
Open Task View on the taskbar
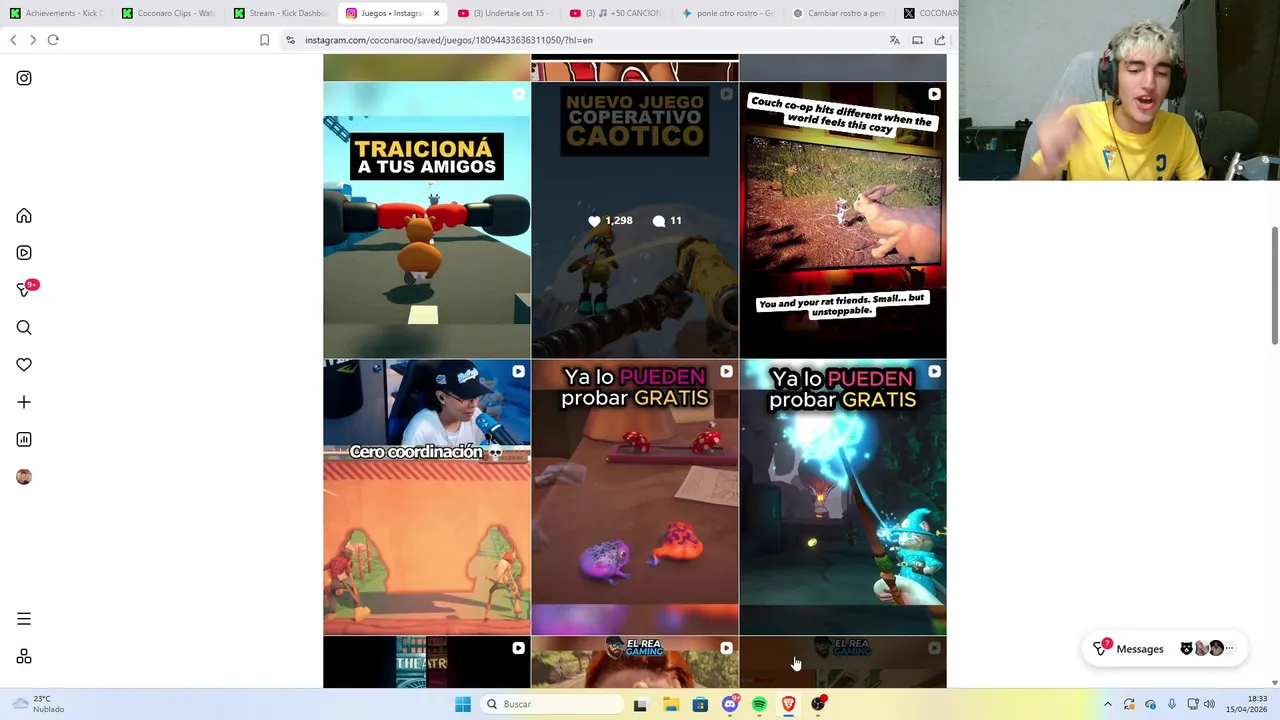click(x=640, y=704)
